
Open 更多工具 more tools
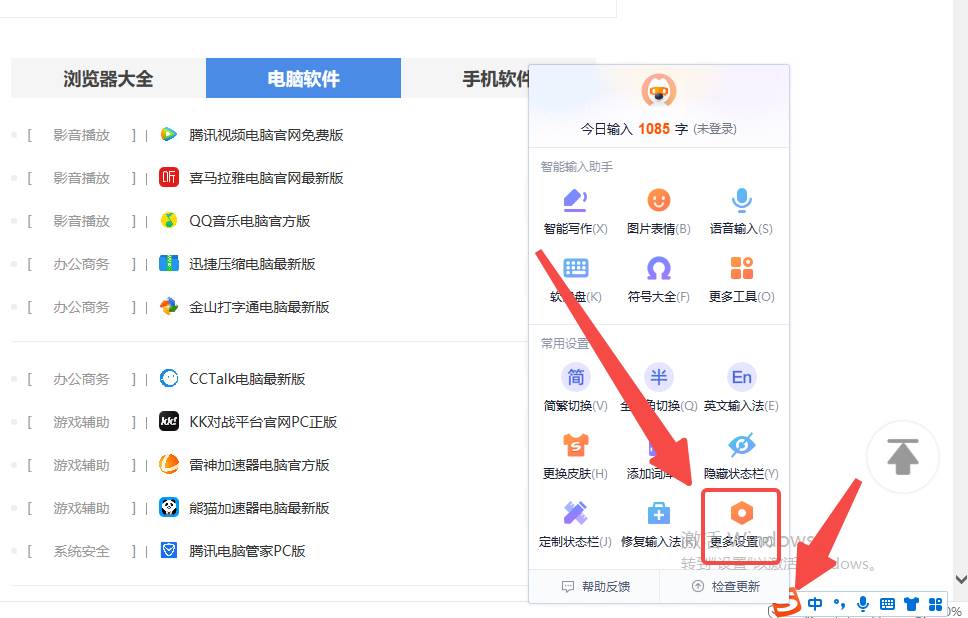(741, 280)
